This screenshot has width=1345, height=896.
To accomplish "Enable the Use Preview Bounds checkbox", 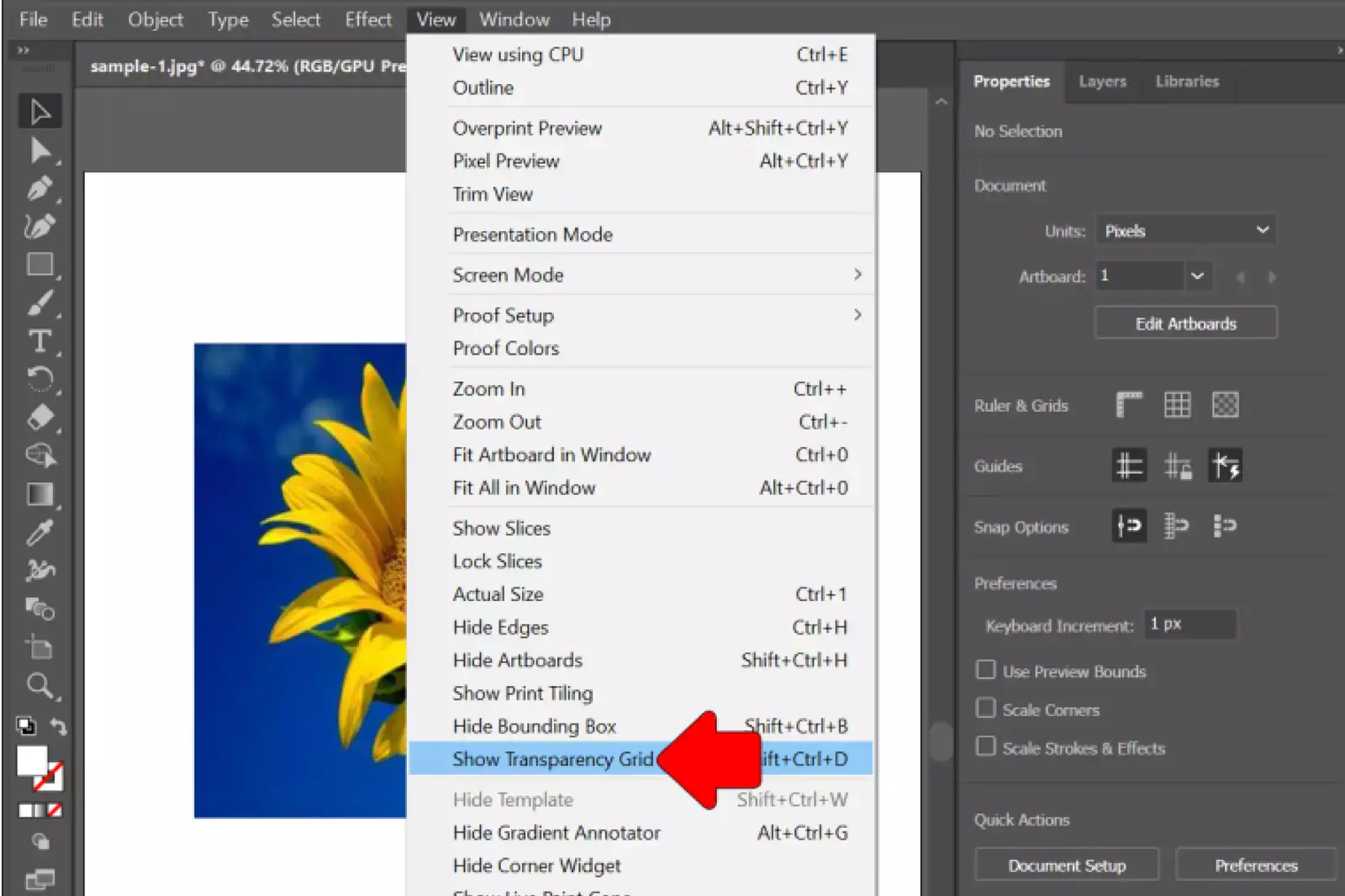I will pyautogui.click(x=986, y=670).
